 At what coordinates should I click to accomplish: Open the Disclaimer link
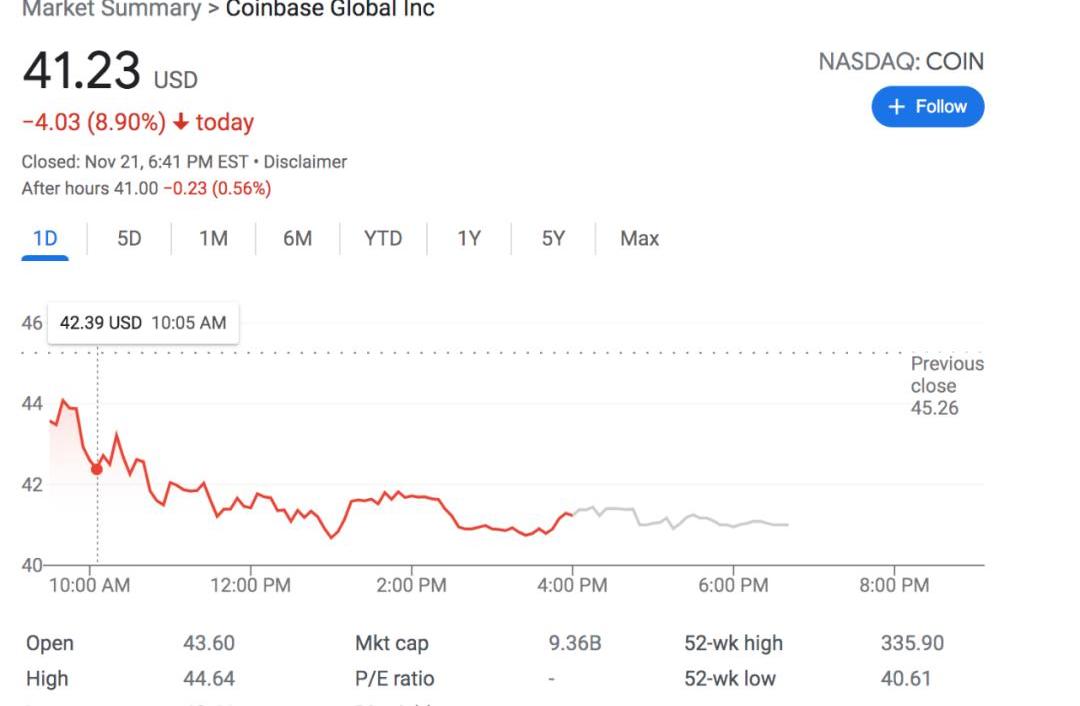coord(305,161)
